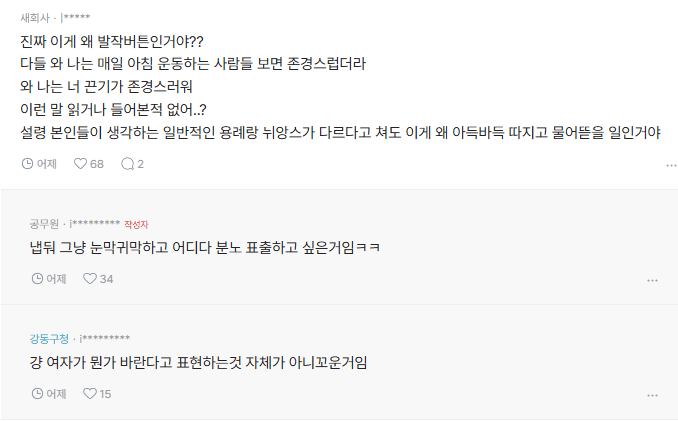Click the masked username next to 공무원
This screenshot has width=678, height=421.
pyautogui.click(x=94, y=223)
